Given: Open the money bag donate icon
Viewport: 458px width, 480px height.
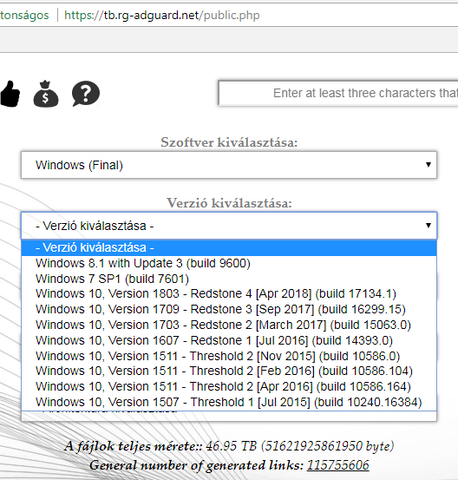Looking at the screenshot, I should (x=46, y=94).
